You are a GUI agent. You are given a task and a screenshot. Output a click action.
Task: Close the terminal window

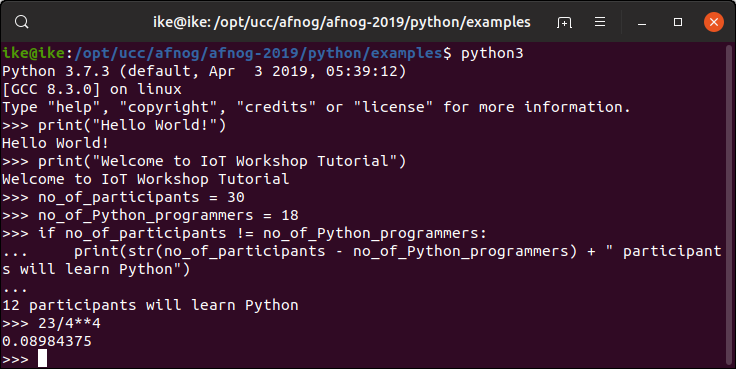tap(714, 22)
